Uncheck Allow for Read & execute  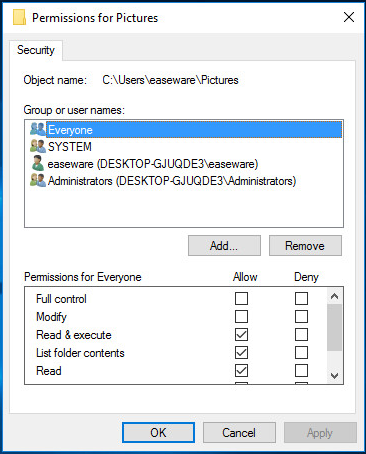(x=241, y=334)
